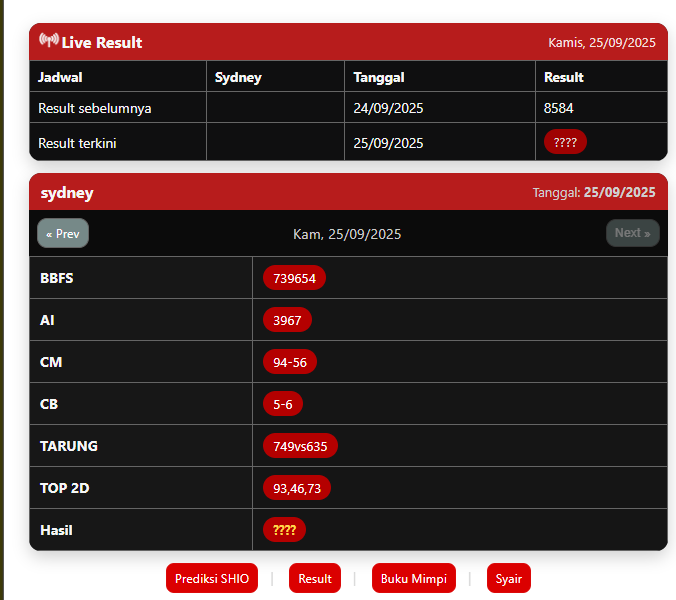The width and height of the screenshot is (676, 600).
Task: Open the Buku Mimpi link
Action: [x=413, y=578]
